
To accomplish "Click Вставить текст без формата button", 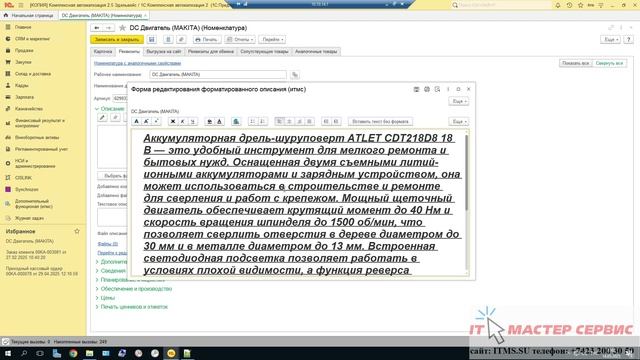I will (x=380, y=122).
